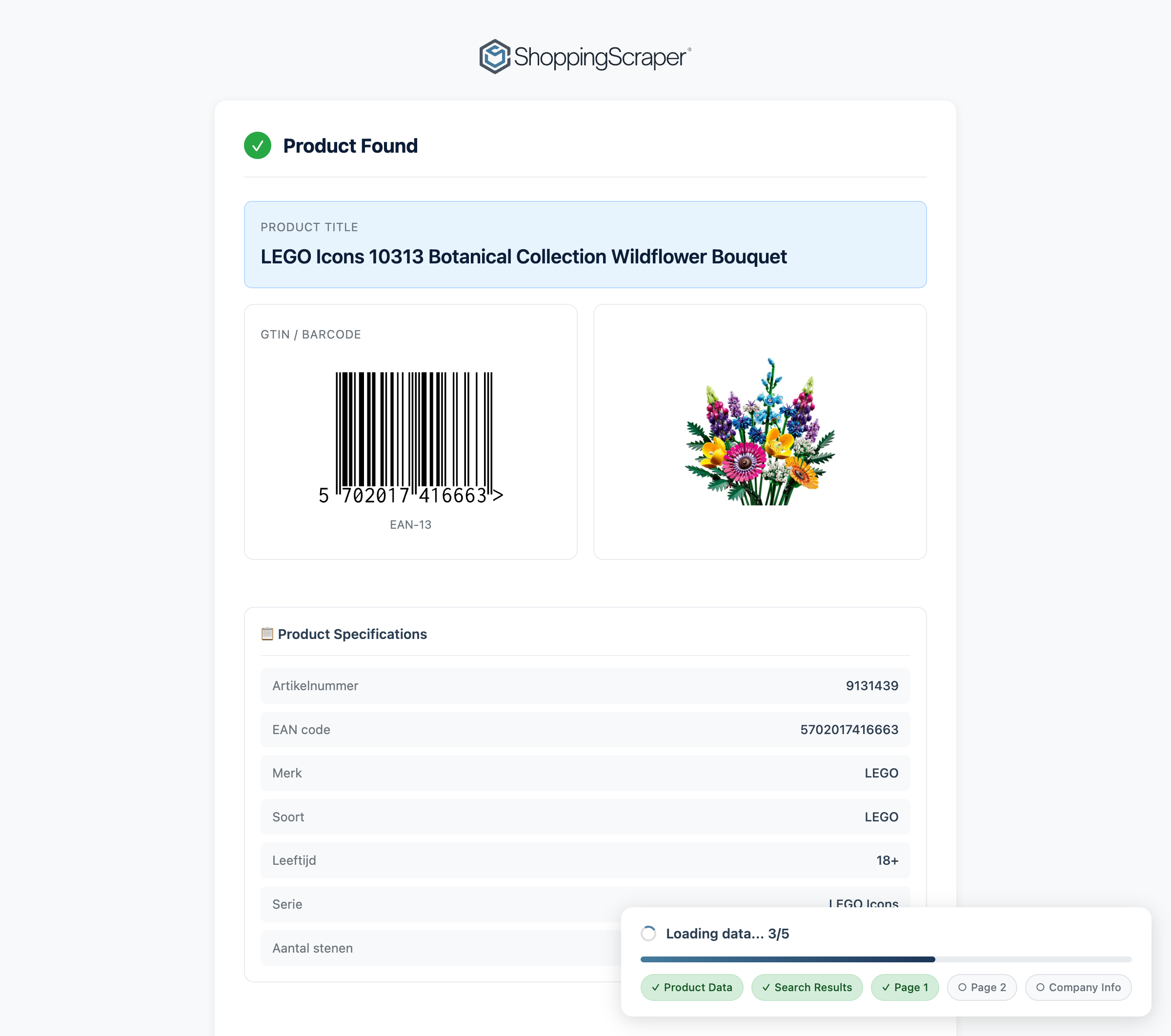The image size is (1171, 1036).
Task: Select the Product Data step chip
Action: tap(691, 987)
